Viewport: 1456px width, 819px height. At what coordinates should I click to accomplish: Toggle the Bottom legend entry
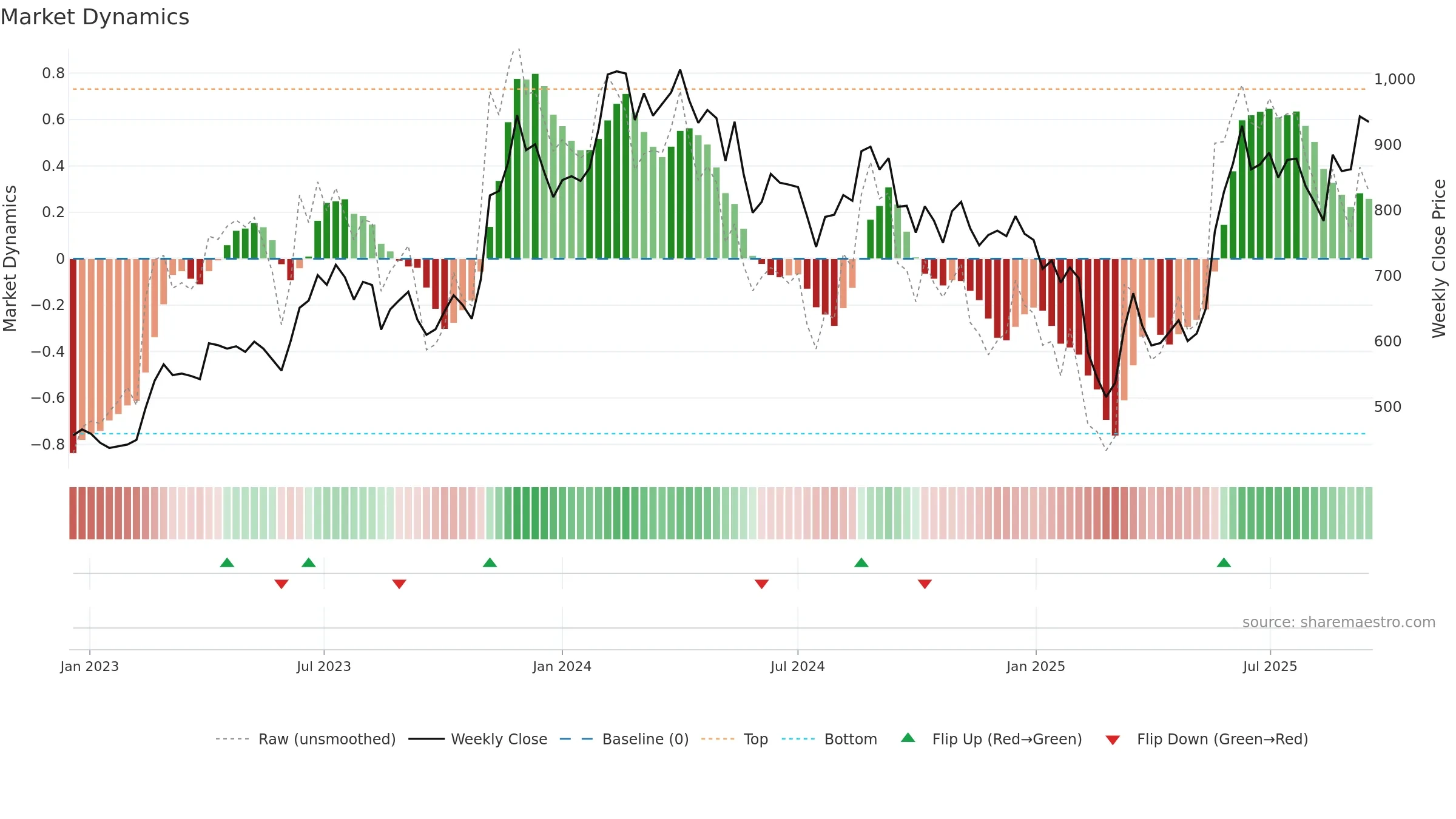tap(829, 739)
